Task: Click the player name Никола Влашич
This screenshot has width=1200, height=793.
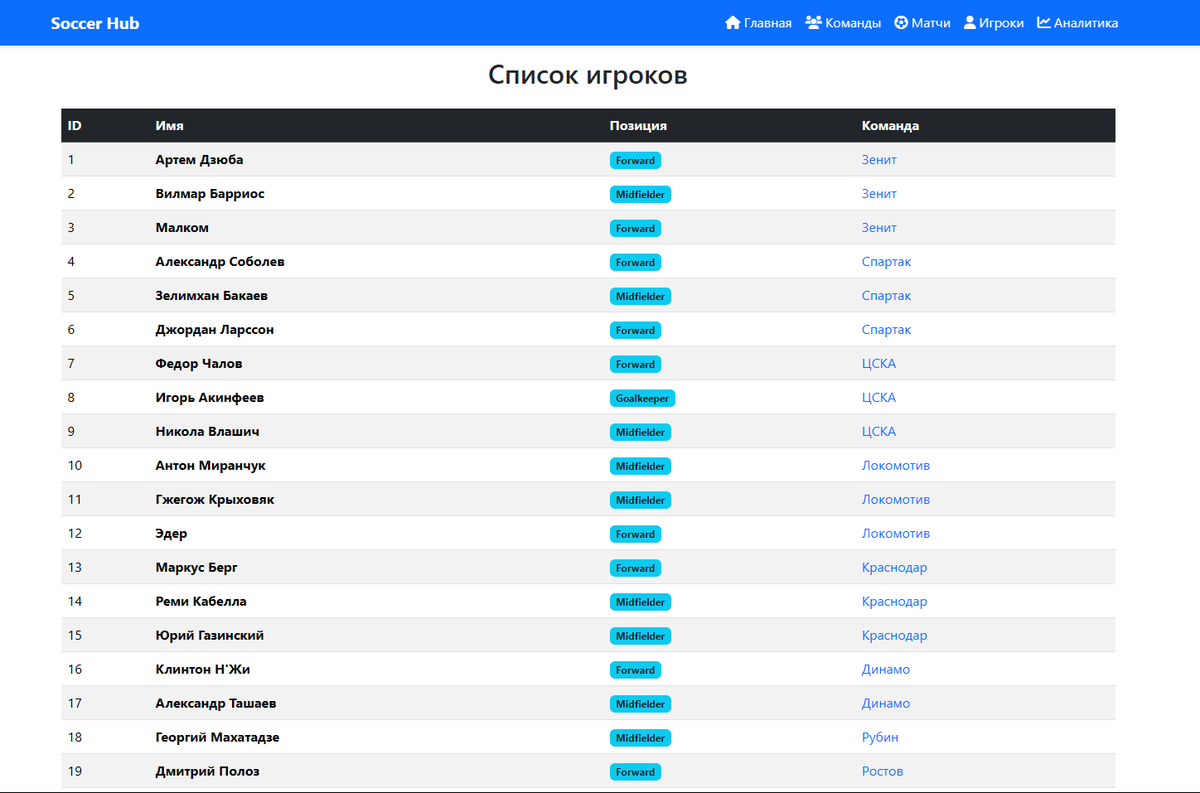Action: click(208, 432)
